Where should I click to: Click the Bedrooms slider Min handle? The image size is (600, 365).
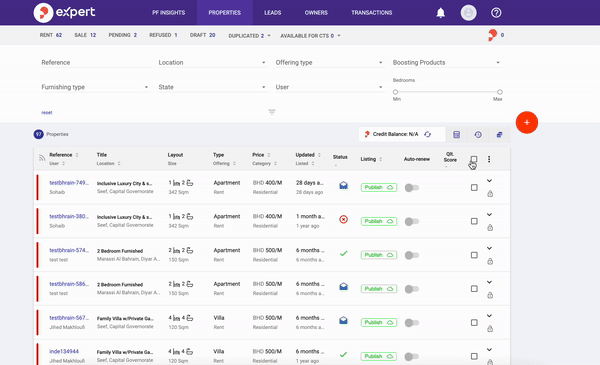pos(395,92)
